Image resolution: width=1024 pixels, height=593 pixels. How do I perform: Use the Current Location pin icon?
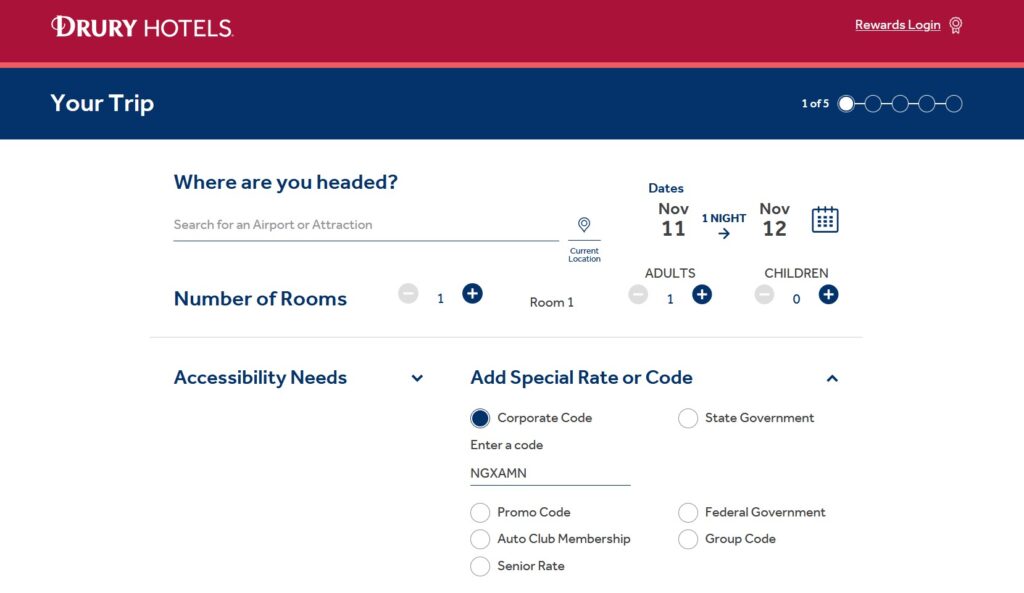point(584,225)
